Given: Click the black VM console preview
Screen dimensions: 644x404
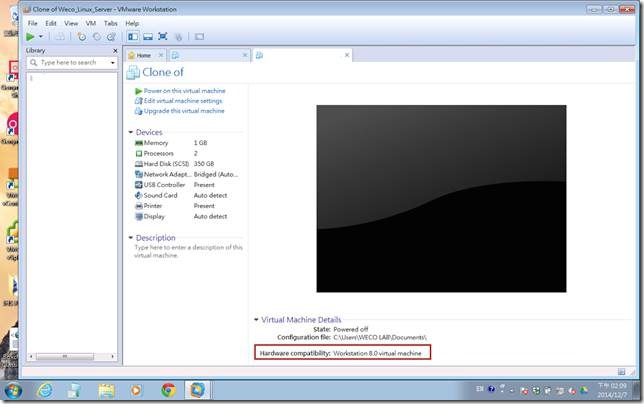Looking at the screenshot, I should click(x=441, y=199).
